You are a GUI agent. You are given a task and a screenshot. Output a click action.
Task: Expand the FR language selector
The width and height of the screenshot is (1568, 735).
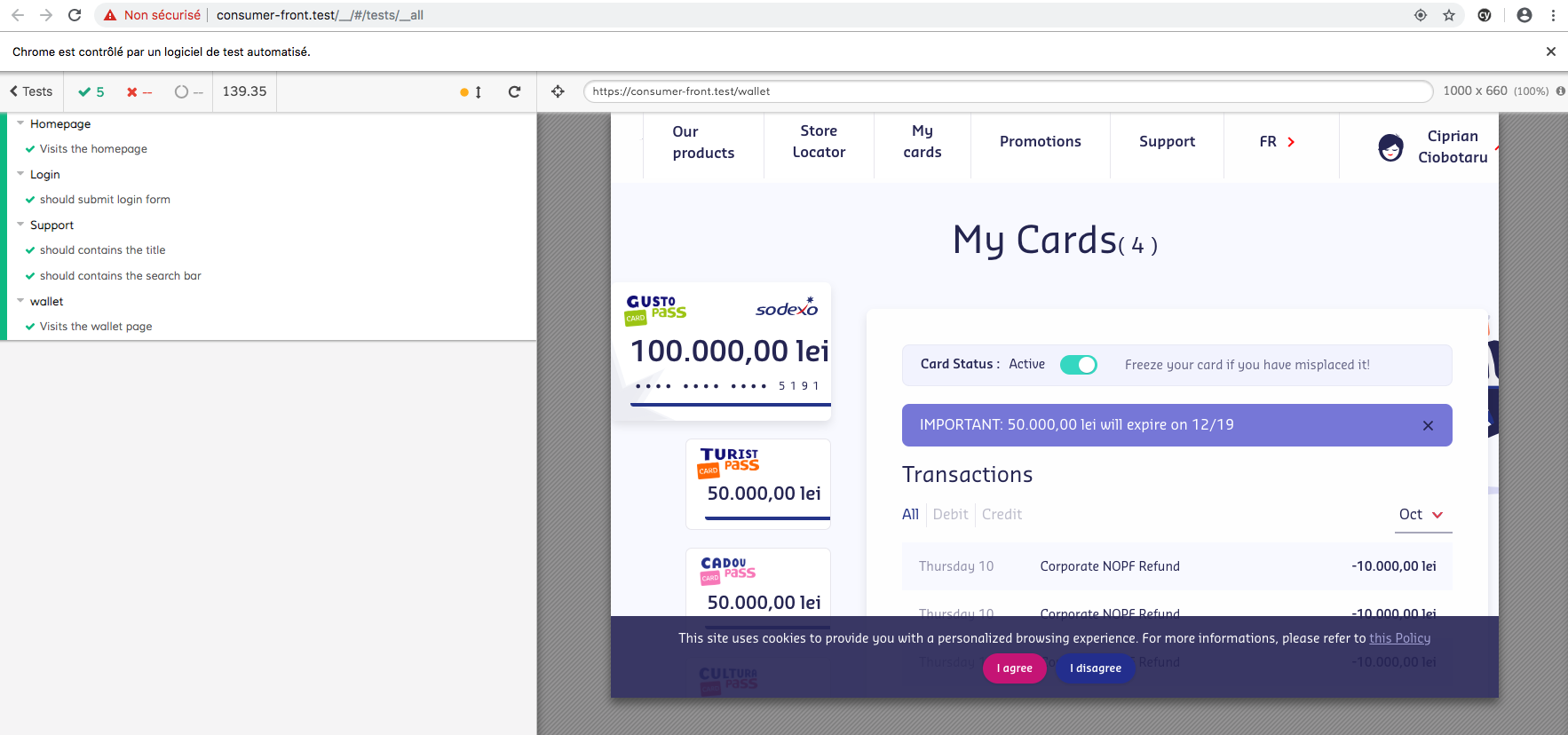click(x=1278, y=142)
